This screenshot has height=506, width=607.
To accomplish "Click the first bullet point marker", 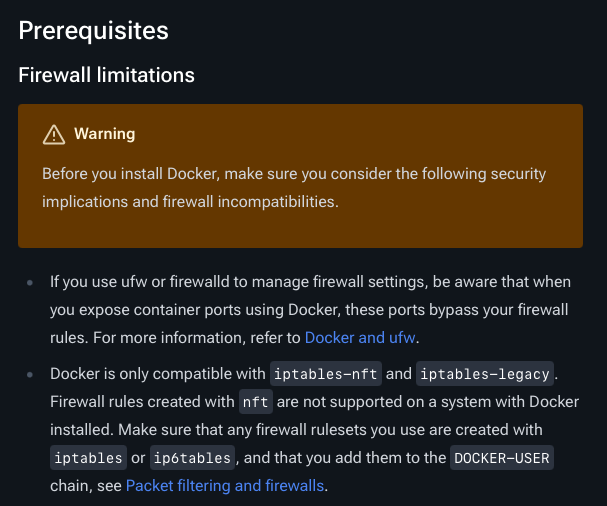I will pyautogui.click(x=30, y=283).
